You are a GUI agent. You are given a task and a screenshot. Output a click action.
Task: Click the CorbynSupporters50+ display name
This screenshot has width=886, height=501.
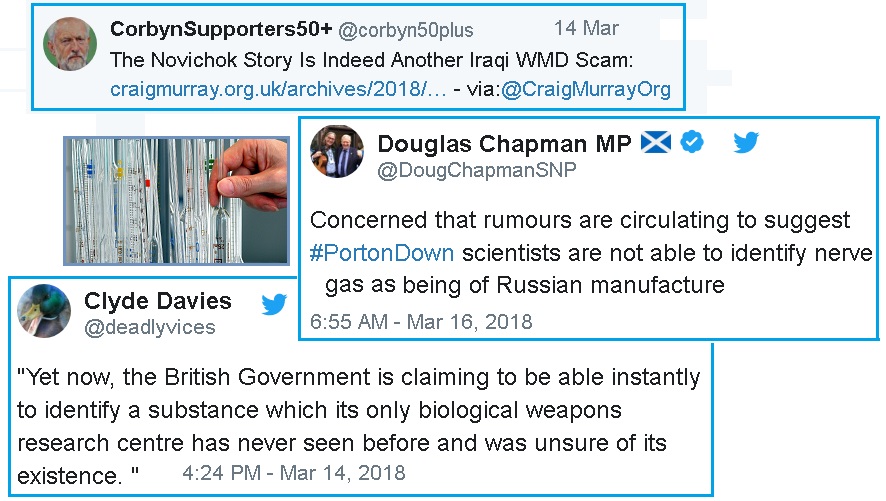click(221, 29)
